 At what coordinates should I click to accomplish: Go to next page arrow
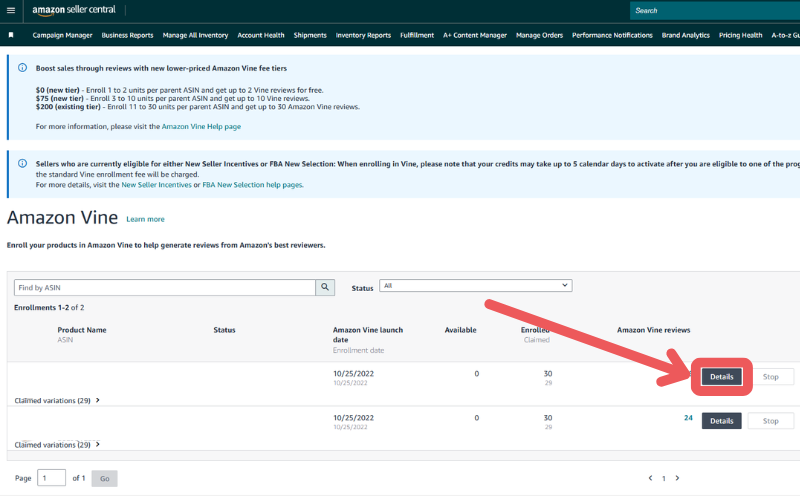pos(677,478)
